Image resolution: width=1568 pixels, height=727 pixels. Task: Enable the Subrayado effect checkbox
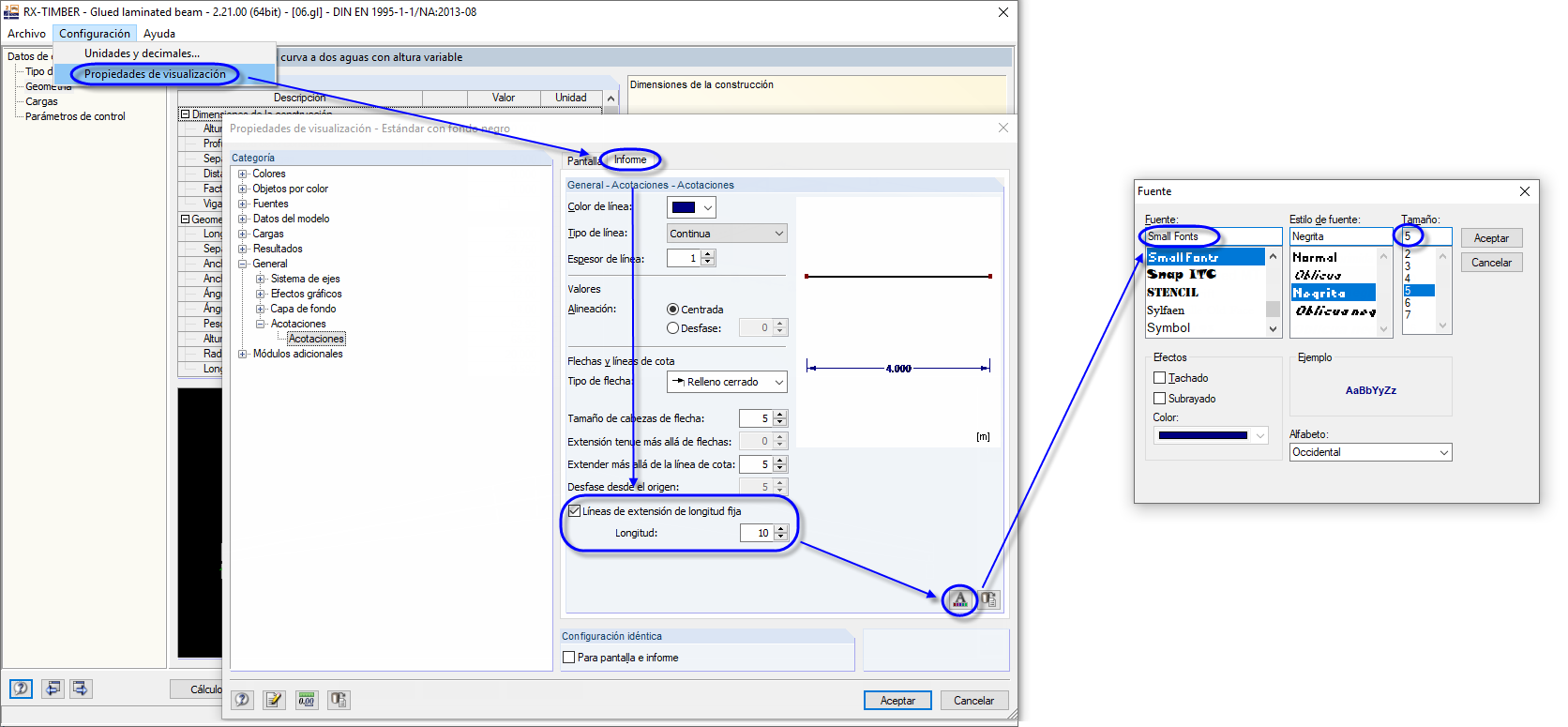click(1160, 399)
